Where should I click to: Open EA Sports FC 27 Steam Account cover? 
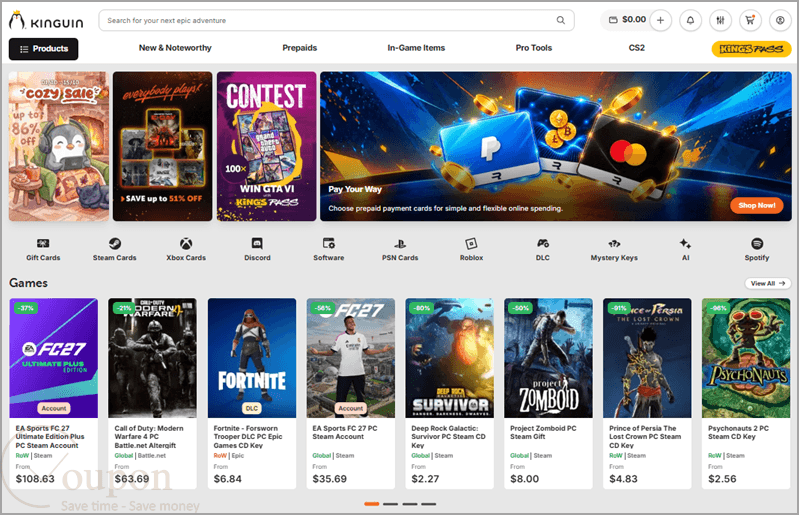(351, 358)
